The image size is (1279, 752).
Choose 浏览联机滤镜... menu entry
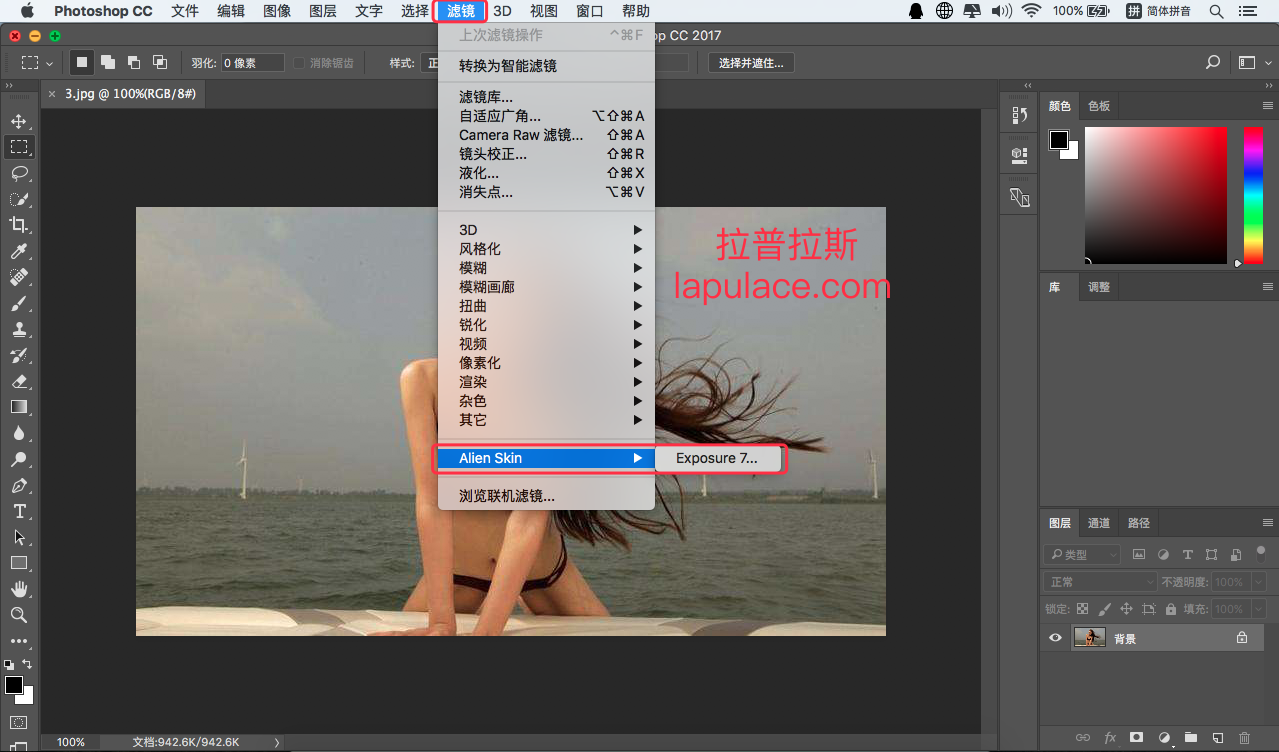coord(506,496)
